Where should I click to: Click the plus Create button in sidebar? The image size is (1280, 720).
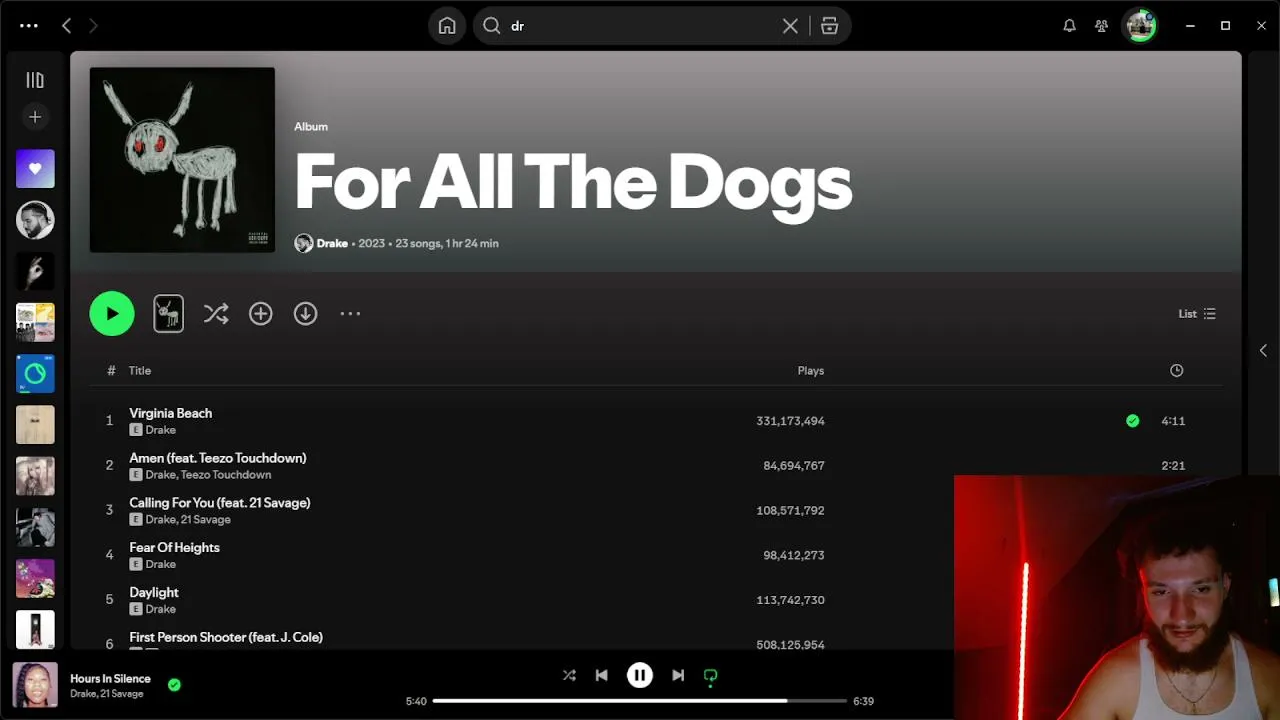[35, 117]
